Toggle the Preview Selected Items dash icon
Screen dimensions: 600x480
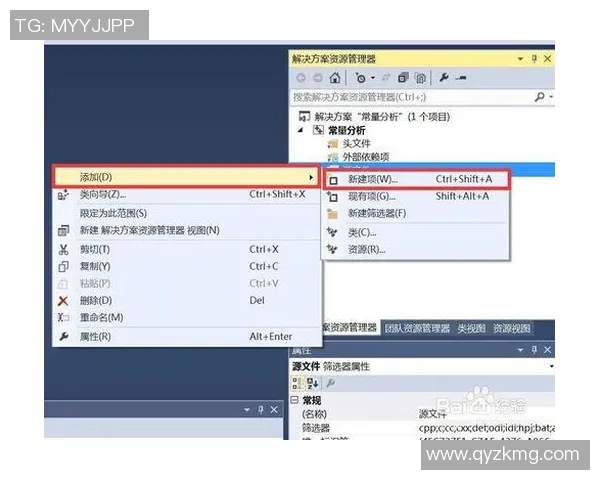tap(461, 78)
